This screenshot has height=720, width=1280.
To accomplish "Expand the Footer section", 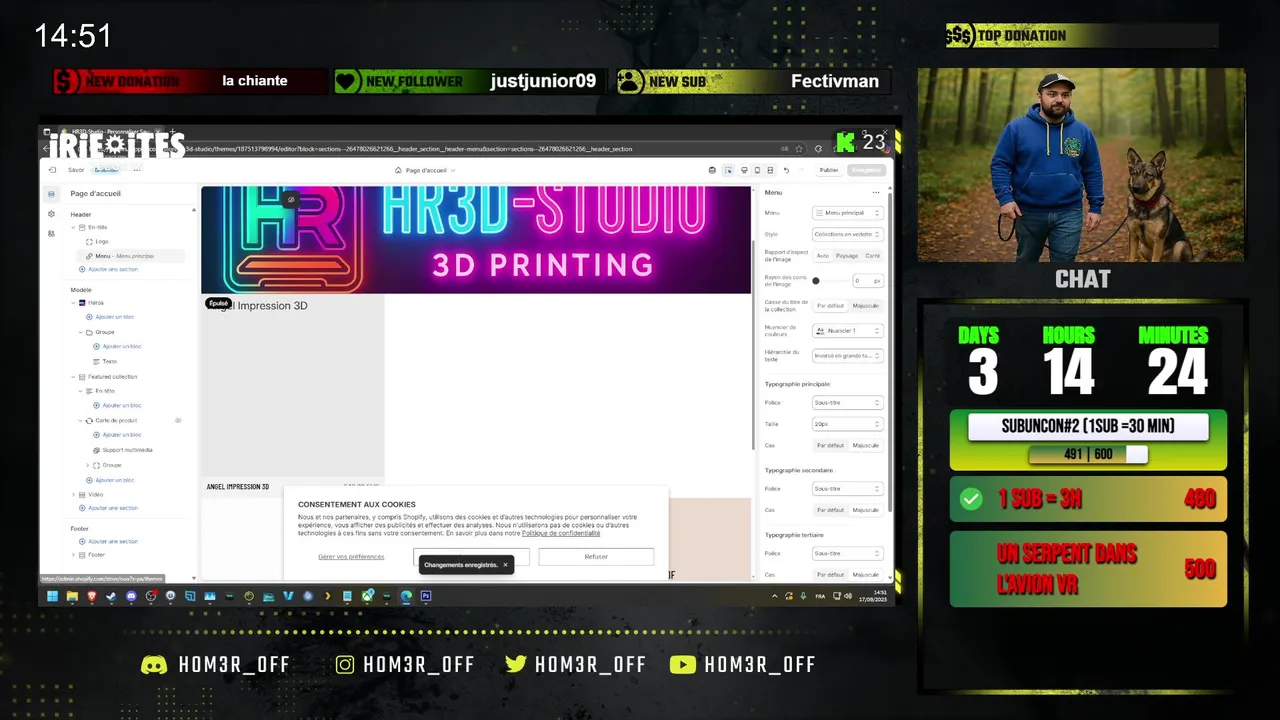I will pyautogui.click(x=73, y=555).
